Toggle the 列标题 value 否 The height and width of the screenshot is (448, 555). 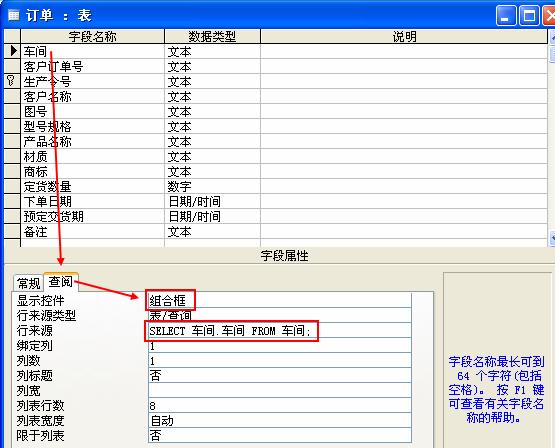click(x=280, y=375)
